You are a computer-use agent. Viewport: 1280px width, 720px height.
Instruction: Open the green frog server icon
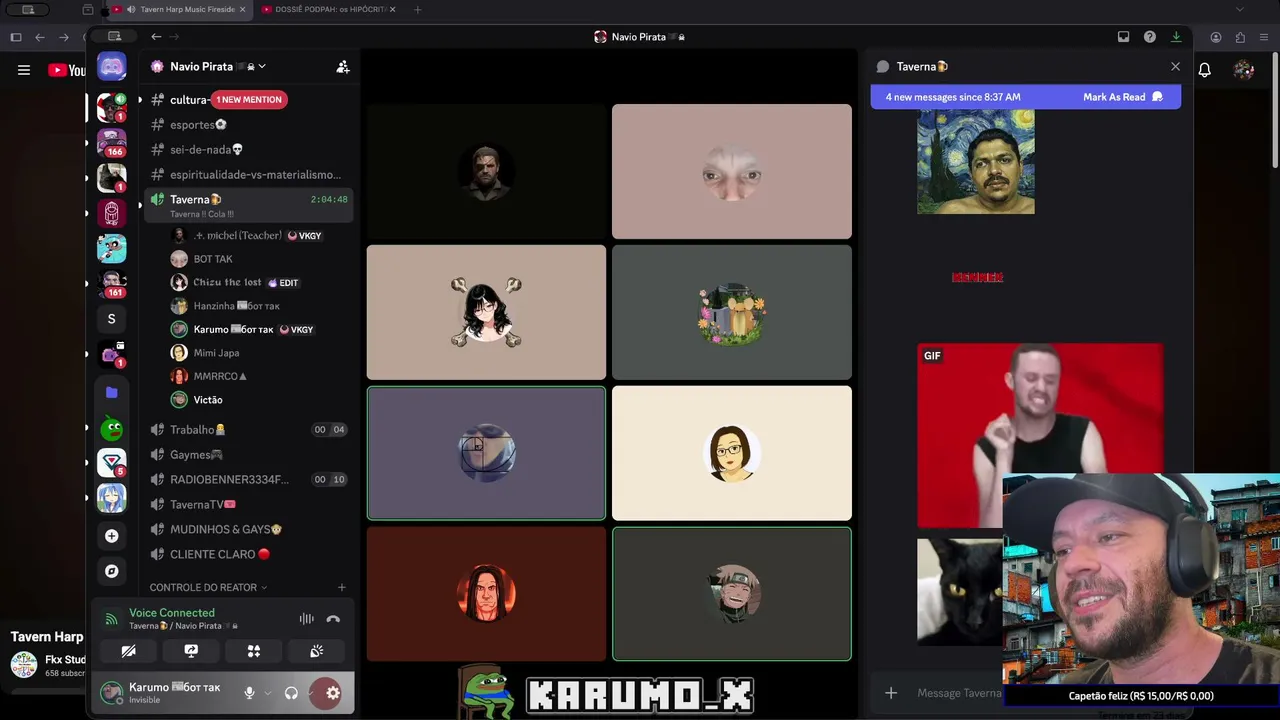click(111, 430)
